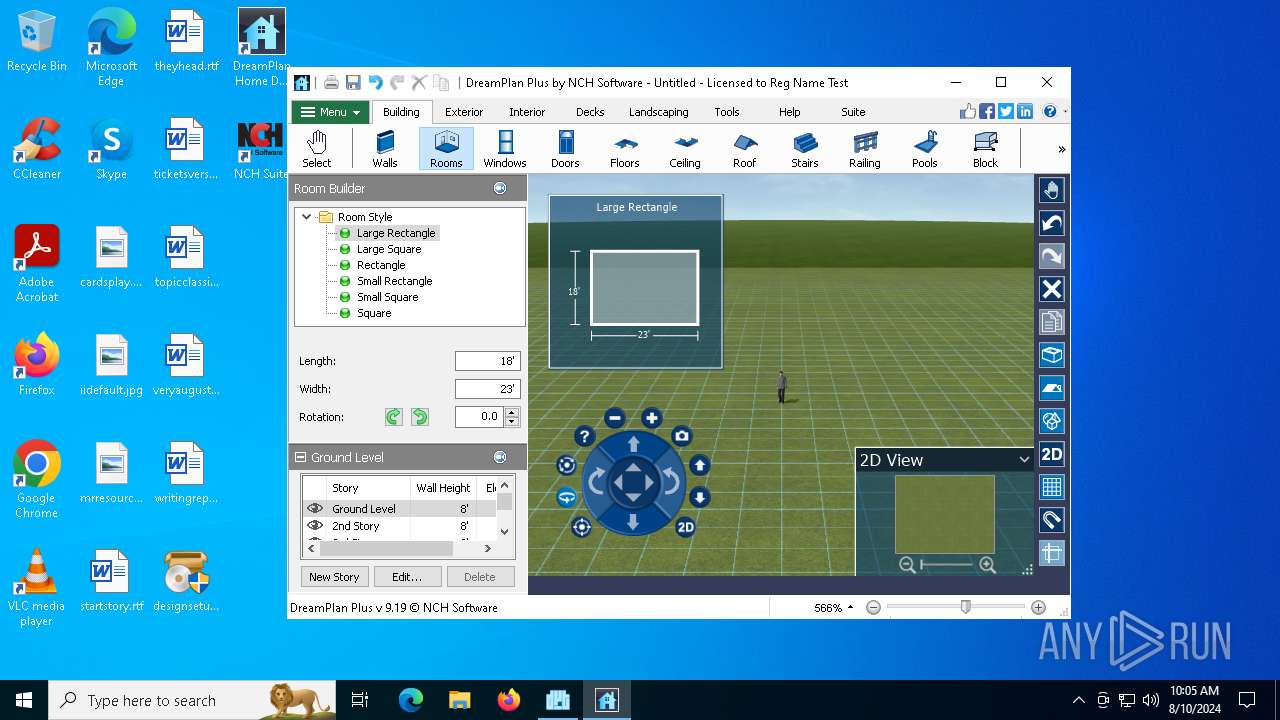Toggle Ground Level panel pin button
The height and width of the screenshot is (720, 1280).
(500, 457)
